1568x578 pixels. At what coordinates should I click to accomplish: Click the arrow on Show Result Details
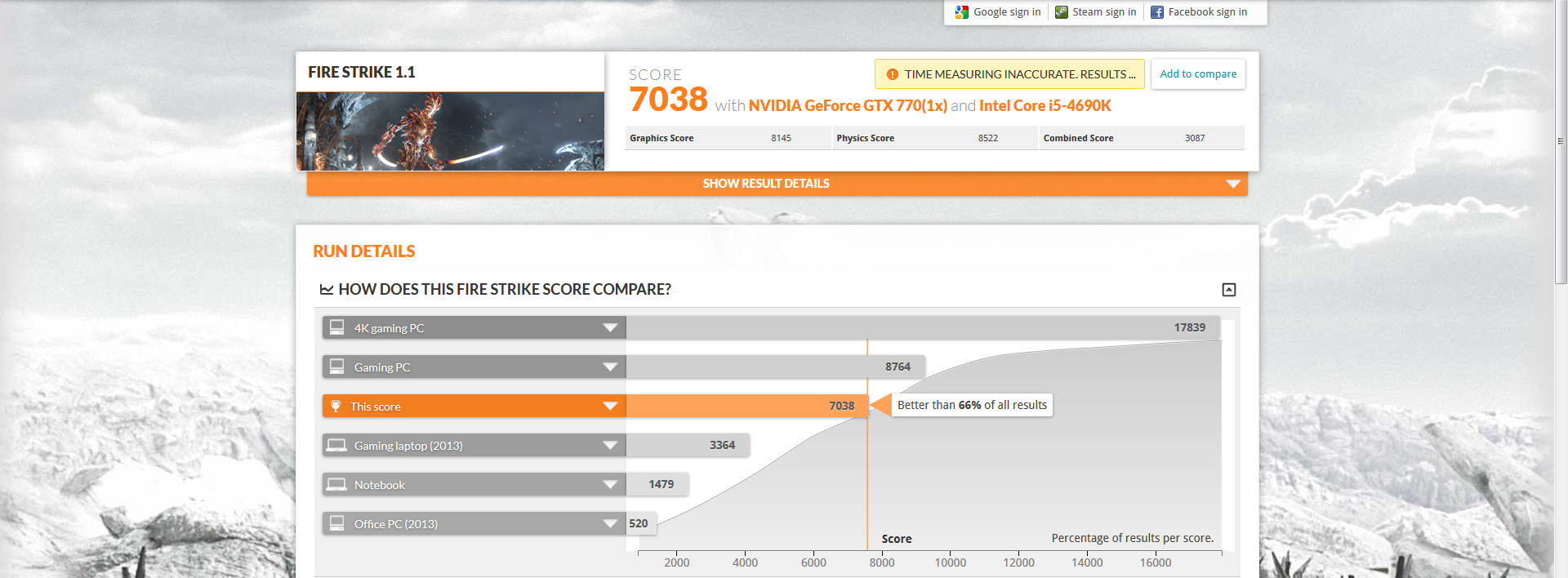(x=1233, y=184)
